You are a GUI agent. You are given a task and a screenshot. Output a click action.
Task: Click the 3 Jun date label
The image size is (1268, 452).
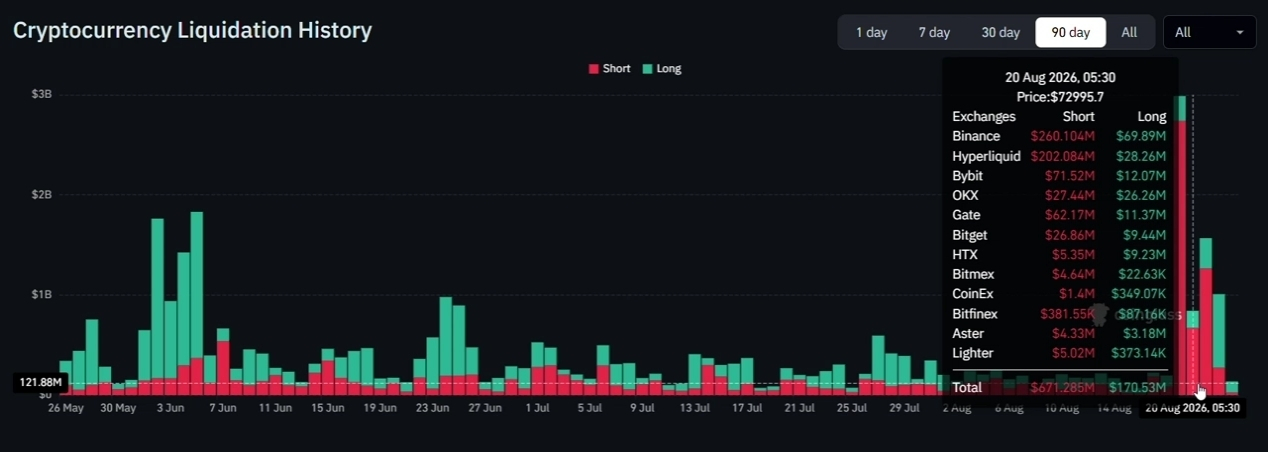[x=170, y=408]
